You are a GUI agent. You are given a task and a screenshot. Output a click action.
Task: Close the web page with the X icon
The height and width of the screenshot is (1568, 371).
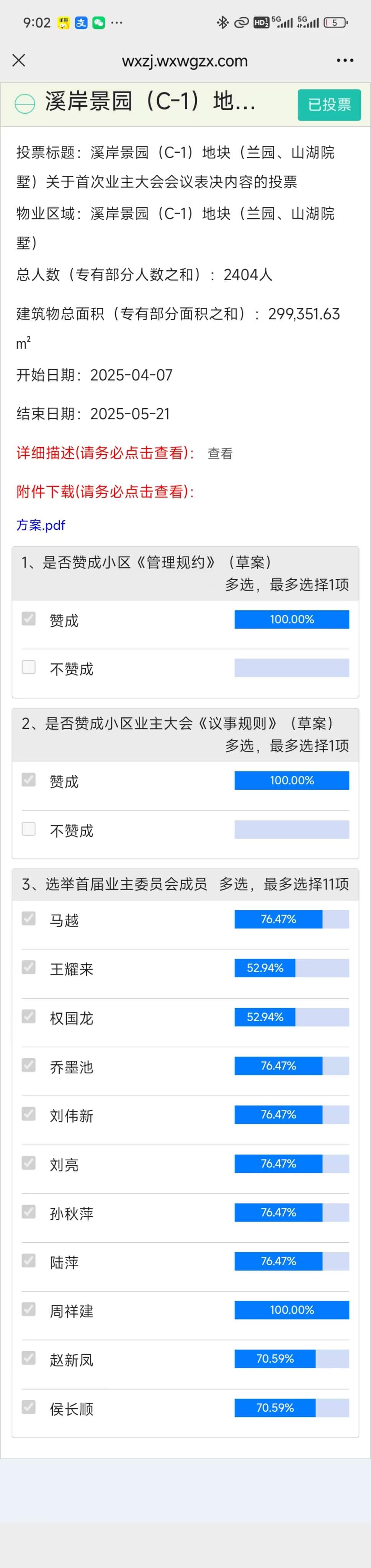point(19,60)
